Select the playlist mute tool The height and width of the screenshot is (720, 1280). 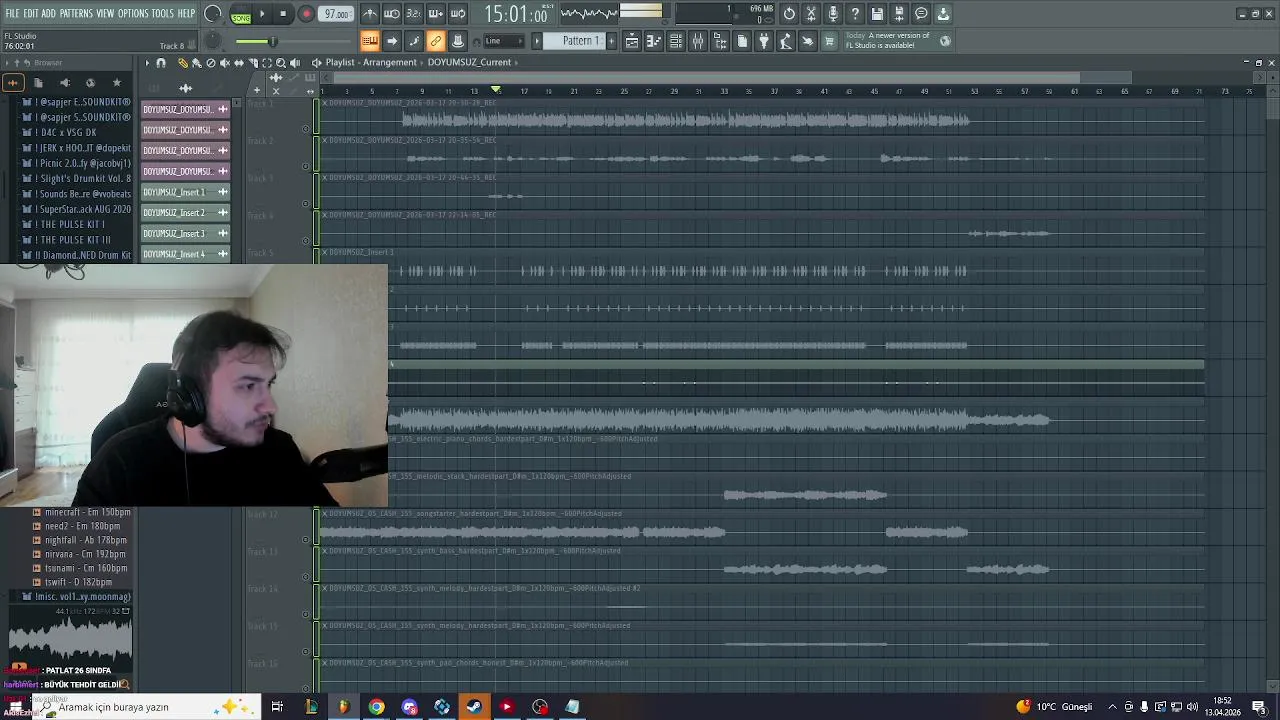pos(225,63)
